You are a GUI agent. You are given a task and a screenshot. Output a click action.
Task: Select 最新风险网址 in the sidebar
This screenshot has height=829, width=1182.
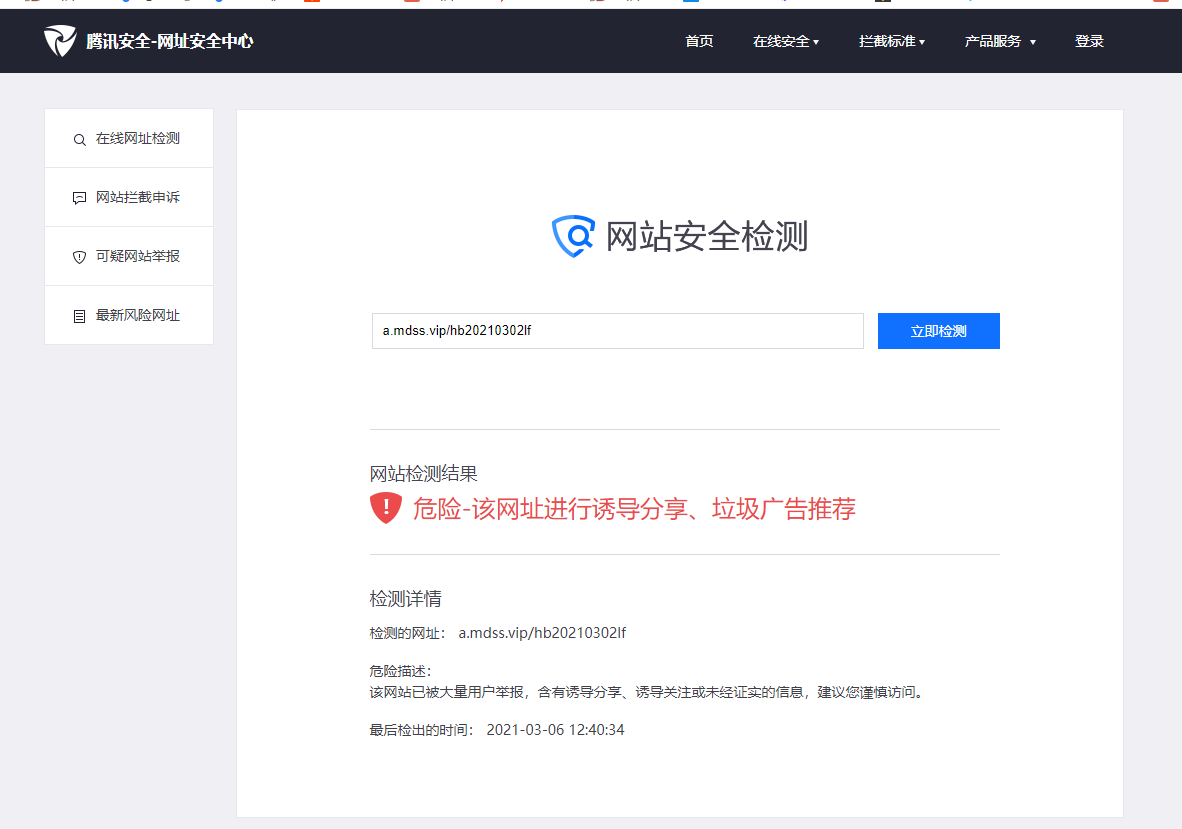pyautogui.click(x=129, y=315)
